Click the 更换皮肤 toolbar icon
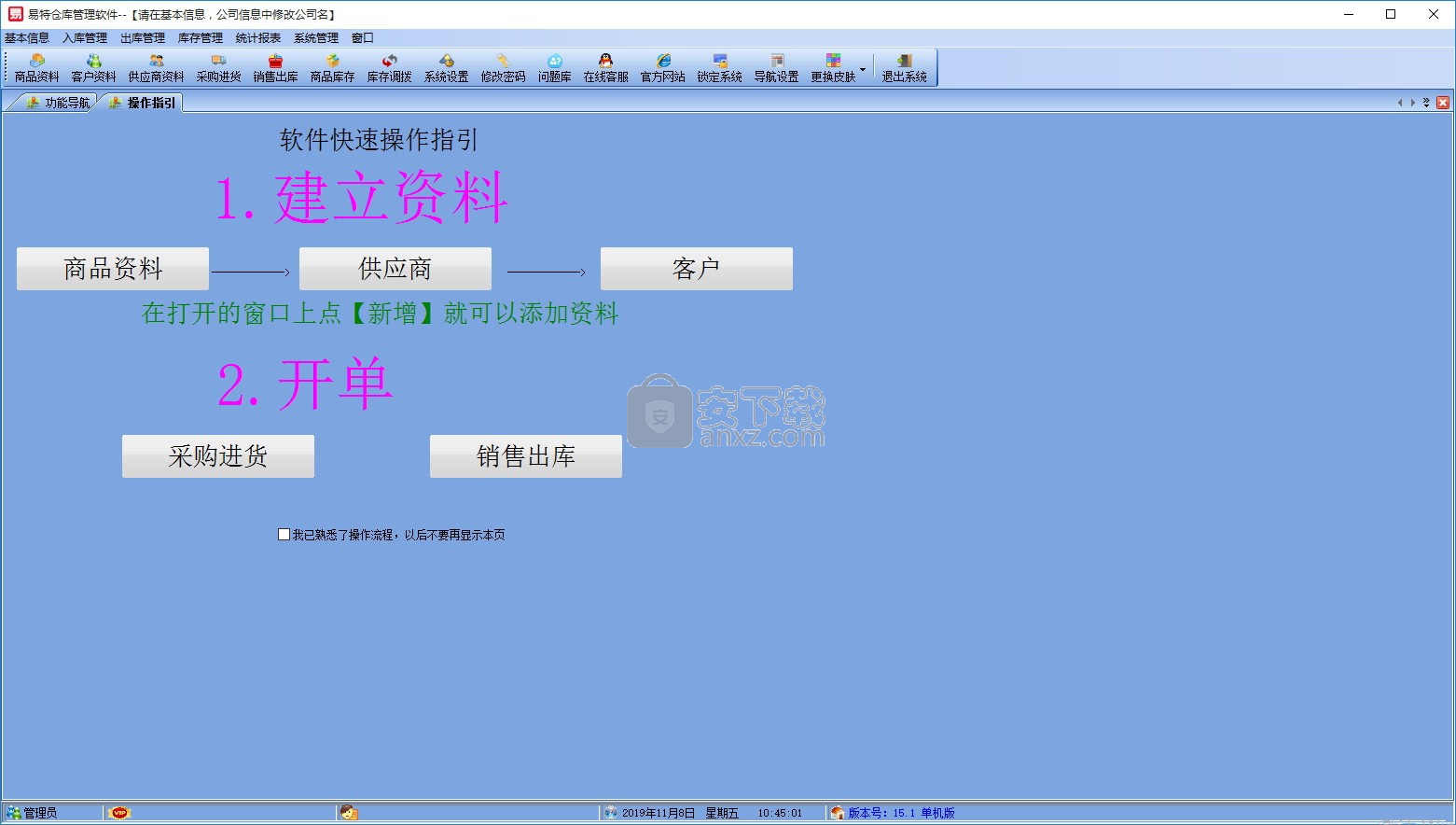The height and width of the screenshot is (825, 1456). click(833, 68)
